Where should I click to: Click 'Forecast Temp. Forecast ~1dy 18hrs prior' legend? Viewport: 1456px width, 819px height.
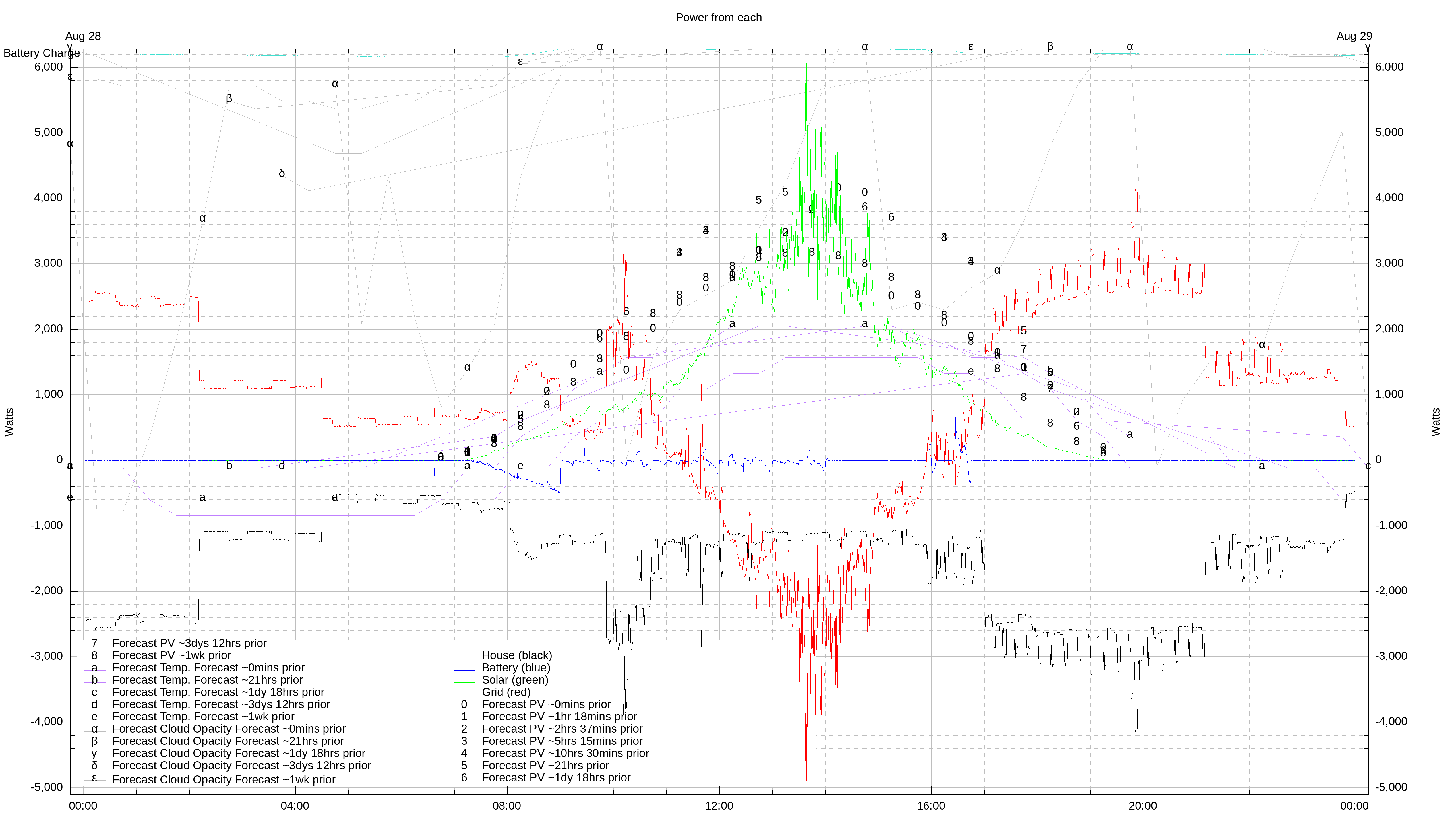click(x=218, y=692)
